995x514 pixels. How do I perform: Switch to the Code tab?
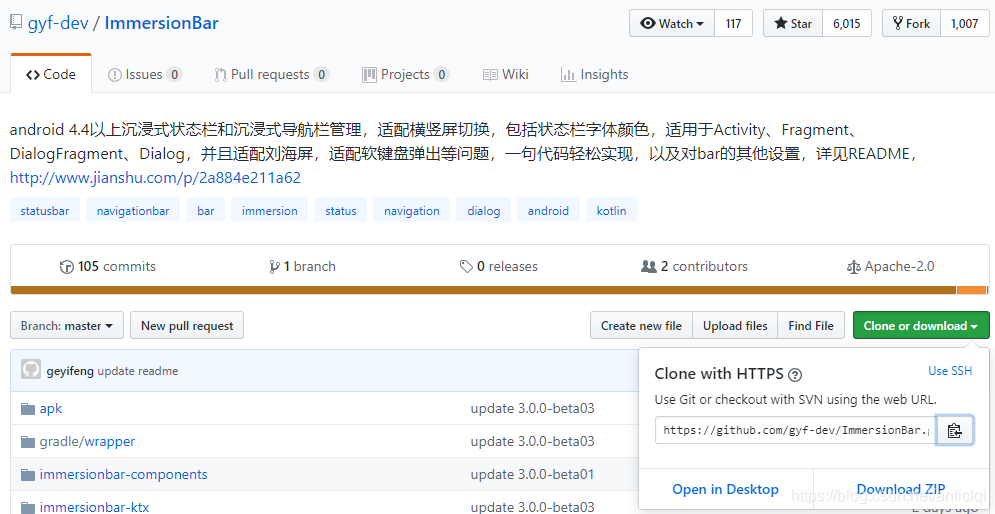[x=51, y=74]
